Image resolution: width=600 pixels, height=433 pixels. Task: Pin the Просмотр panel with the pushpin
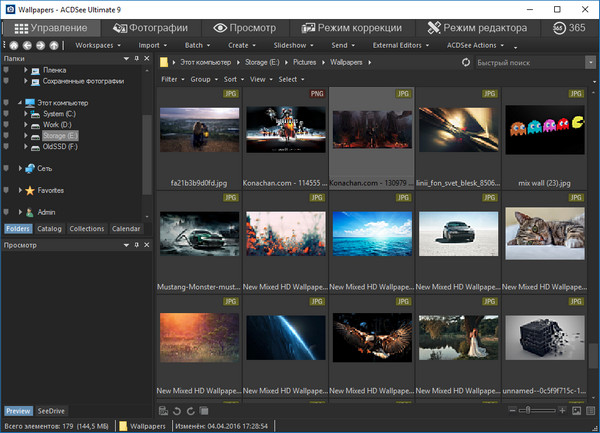pos(135,245)
